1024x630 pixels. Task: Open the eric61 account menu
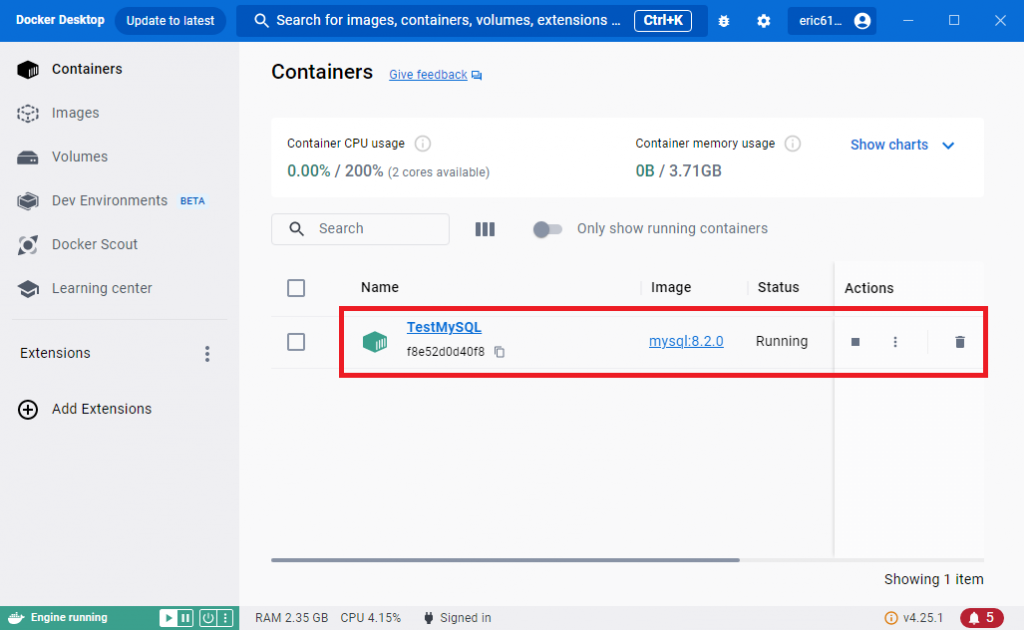coord(832,21)
